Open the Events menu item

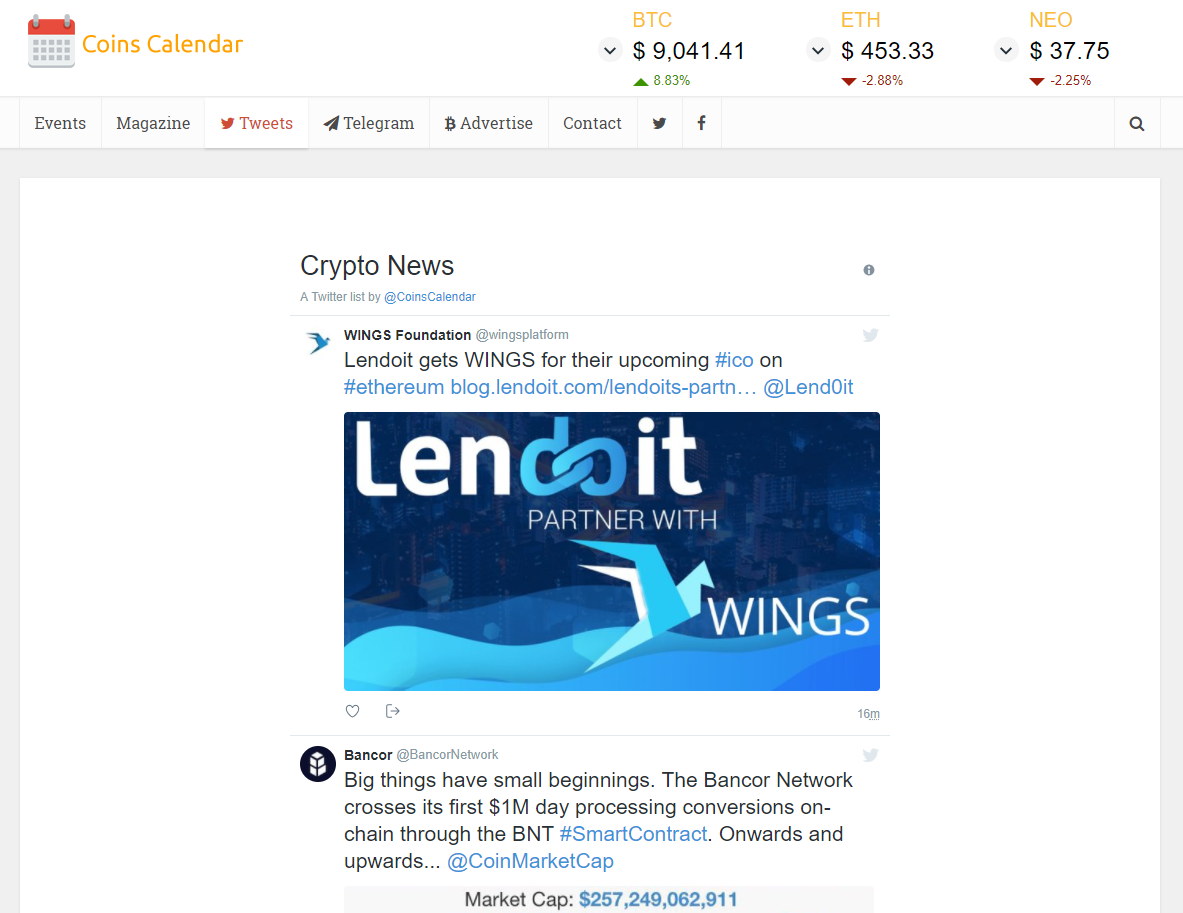pos(60,122)
